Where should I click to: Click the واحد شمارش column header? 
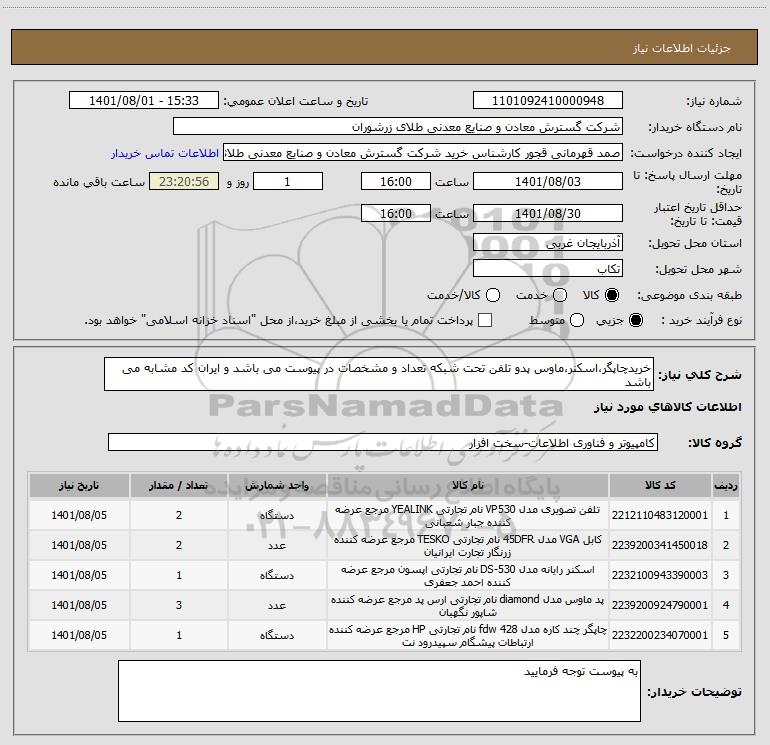pos(277,485)
